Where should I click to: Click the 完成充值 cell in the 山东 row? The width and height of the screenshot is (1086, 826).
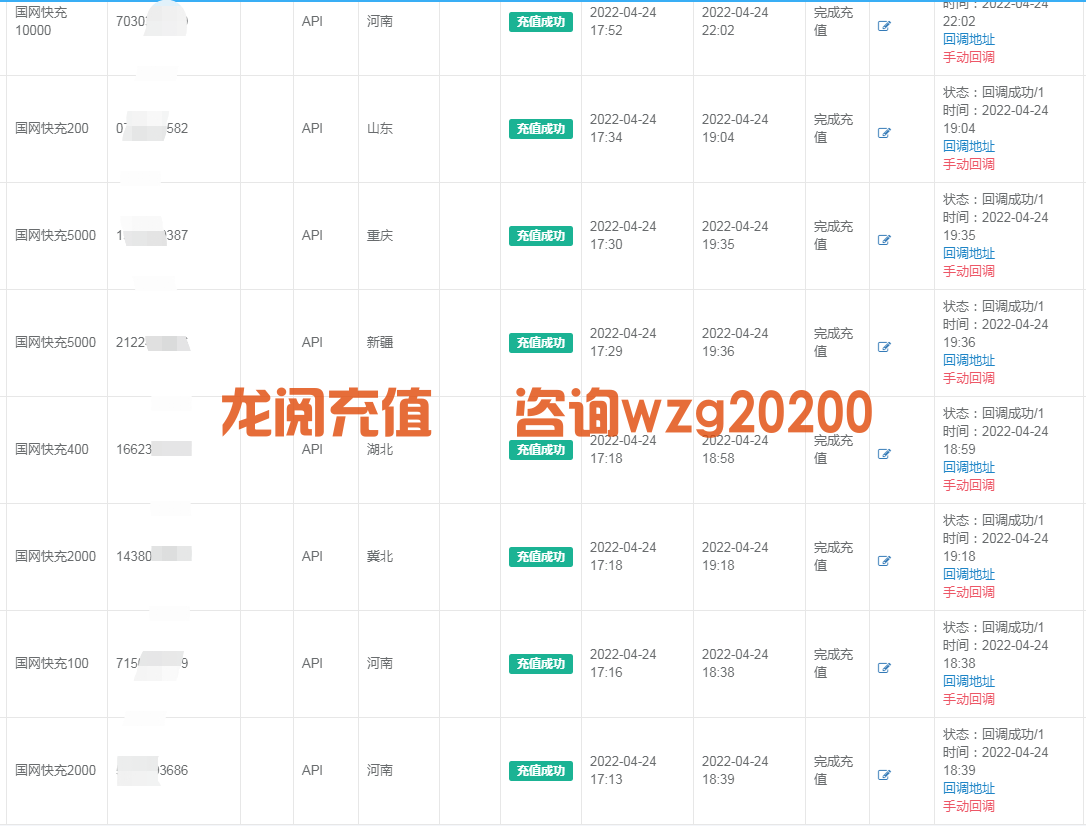click(833, 128)
